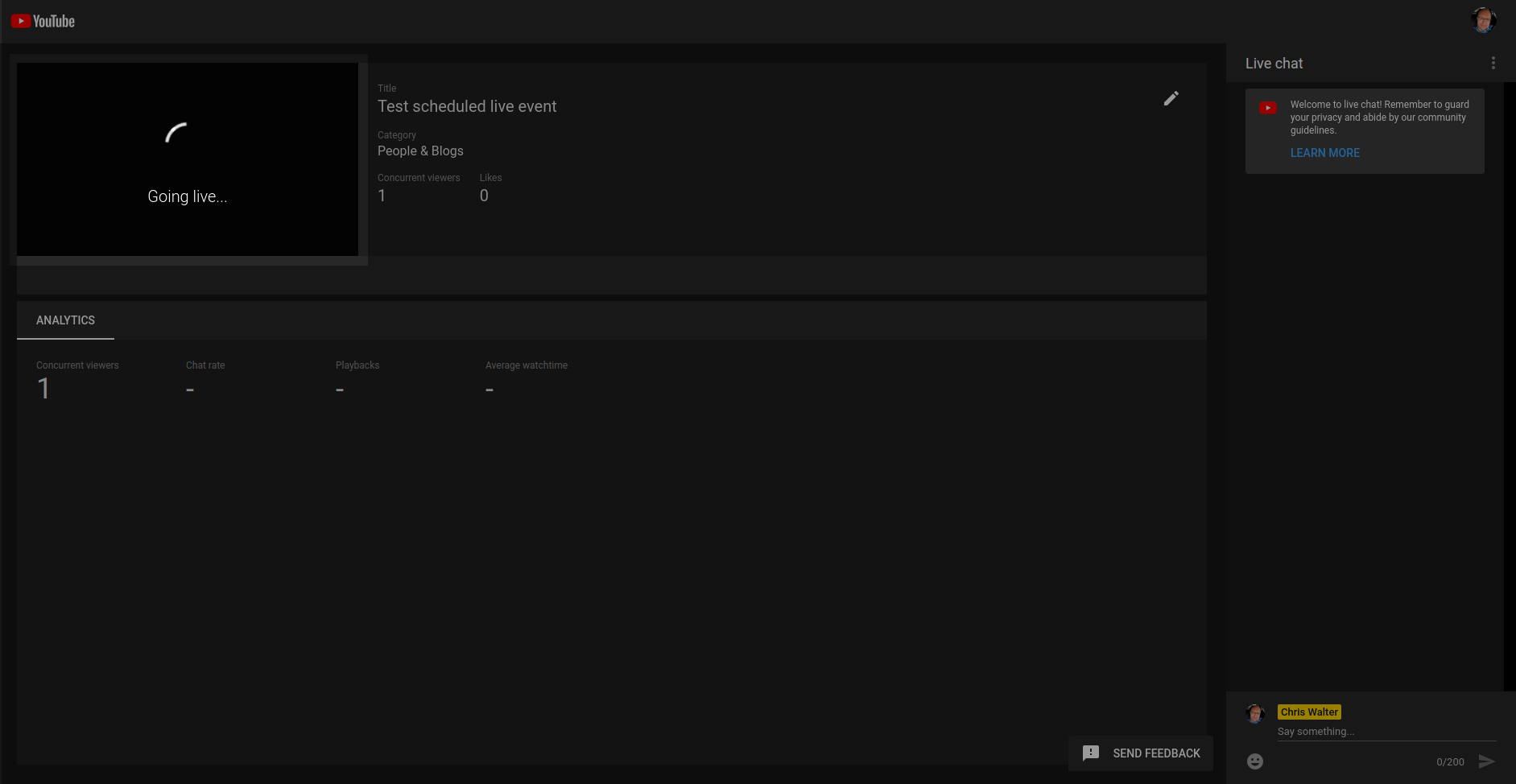1516x784 pixels.
Task: Click the 'Going live...' video preview
Action: click(x=188, y=159)
